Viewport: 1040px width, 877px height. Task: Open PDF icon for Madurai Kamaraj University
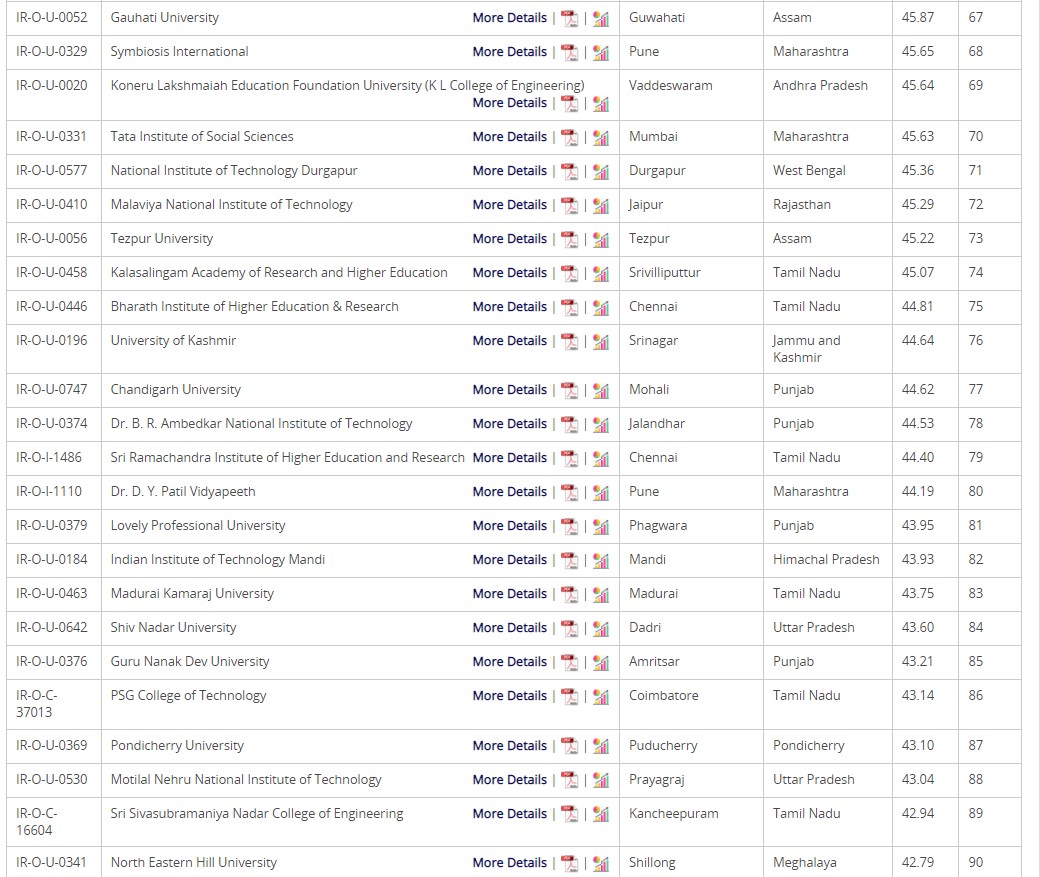(569, 594)
